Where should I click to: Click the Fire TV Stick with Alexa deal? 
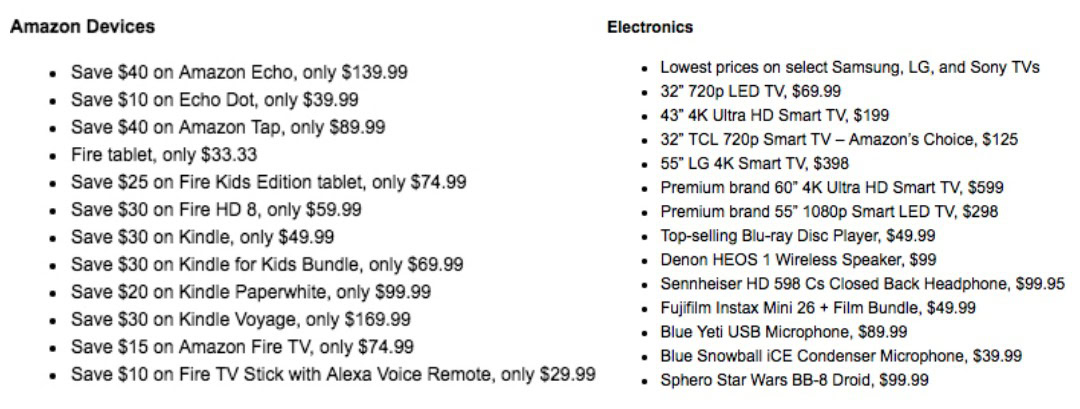tap(333, 374)
